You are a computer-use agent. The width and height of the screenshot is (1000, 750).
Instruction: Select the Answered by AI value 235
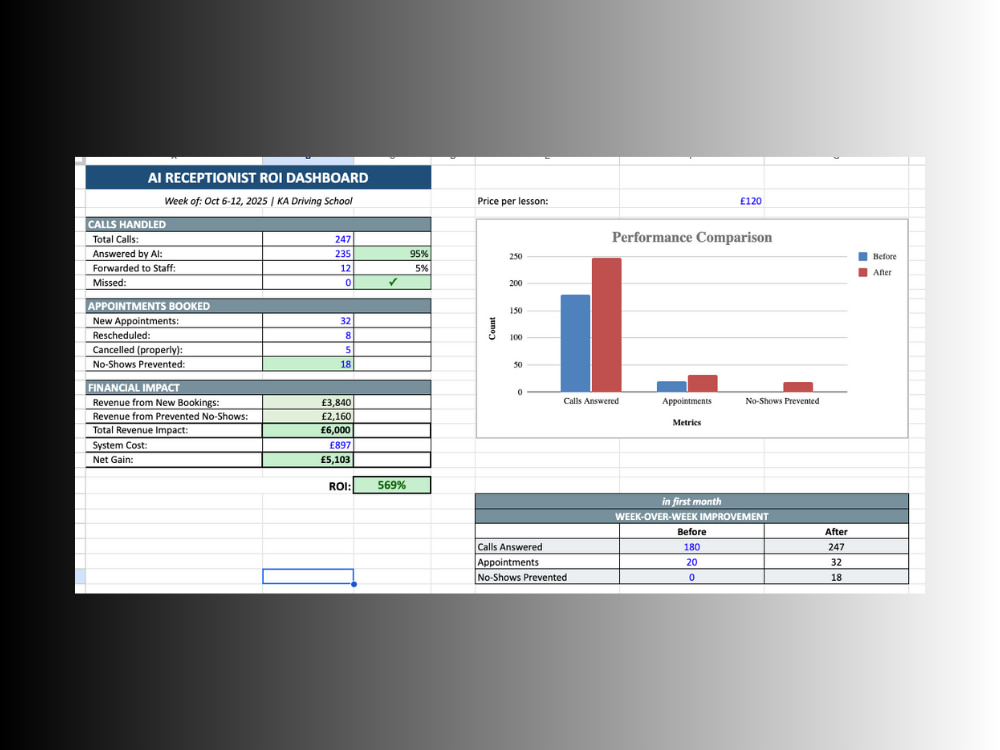point(308,254)
